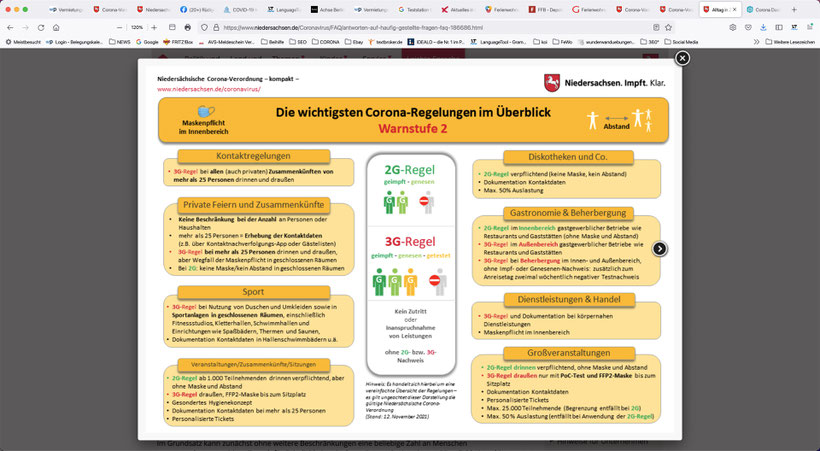Switch to the Achse Berlin tab
The image size is (820, 451).
326,9
